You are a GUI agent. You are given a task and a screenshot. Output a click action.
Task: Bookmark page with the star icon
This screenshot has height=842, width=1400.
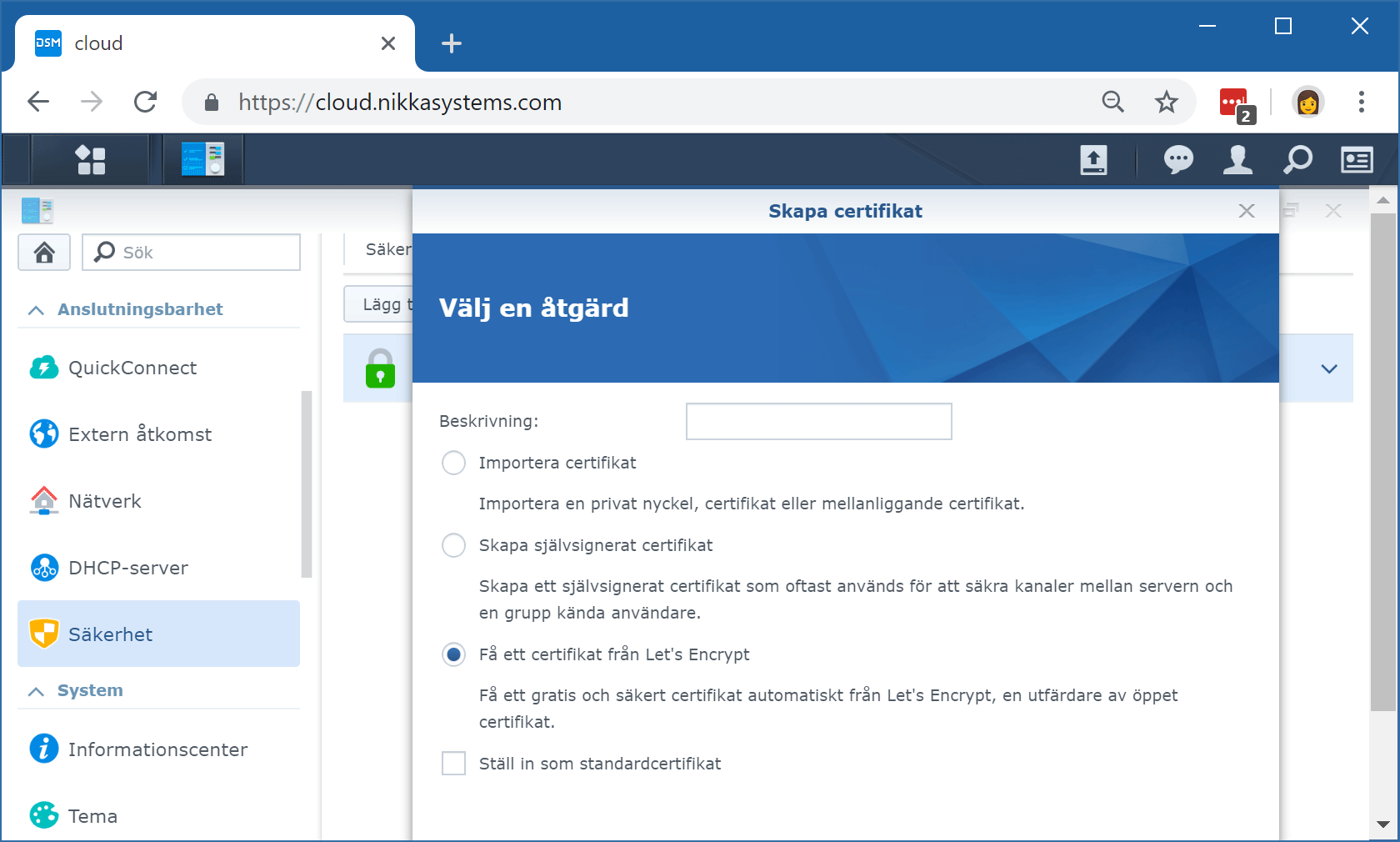coord(1167,102)
